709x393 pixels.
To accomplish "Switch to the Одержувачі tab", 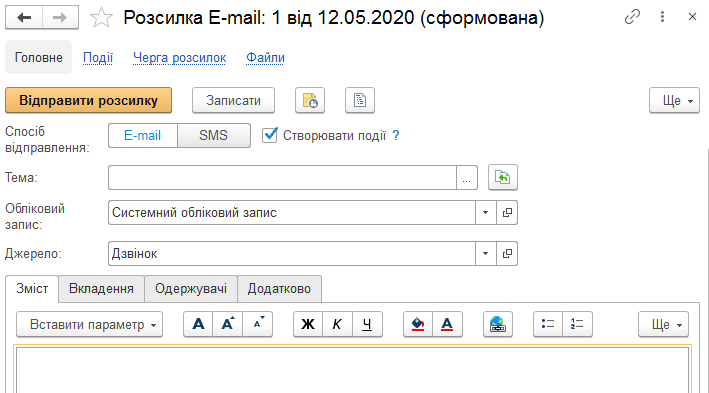I will pyautogui.click(x=191, y=289).
